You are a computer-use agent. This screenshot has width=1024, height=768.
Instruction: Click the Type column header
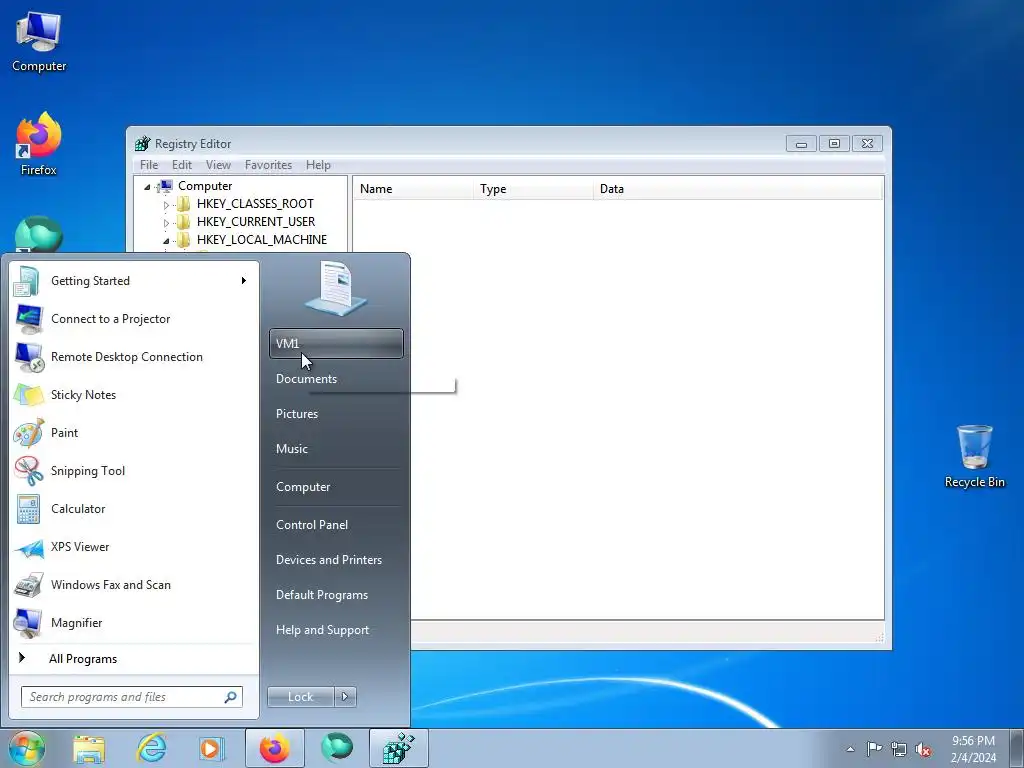click(x=534, y=189)
